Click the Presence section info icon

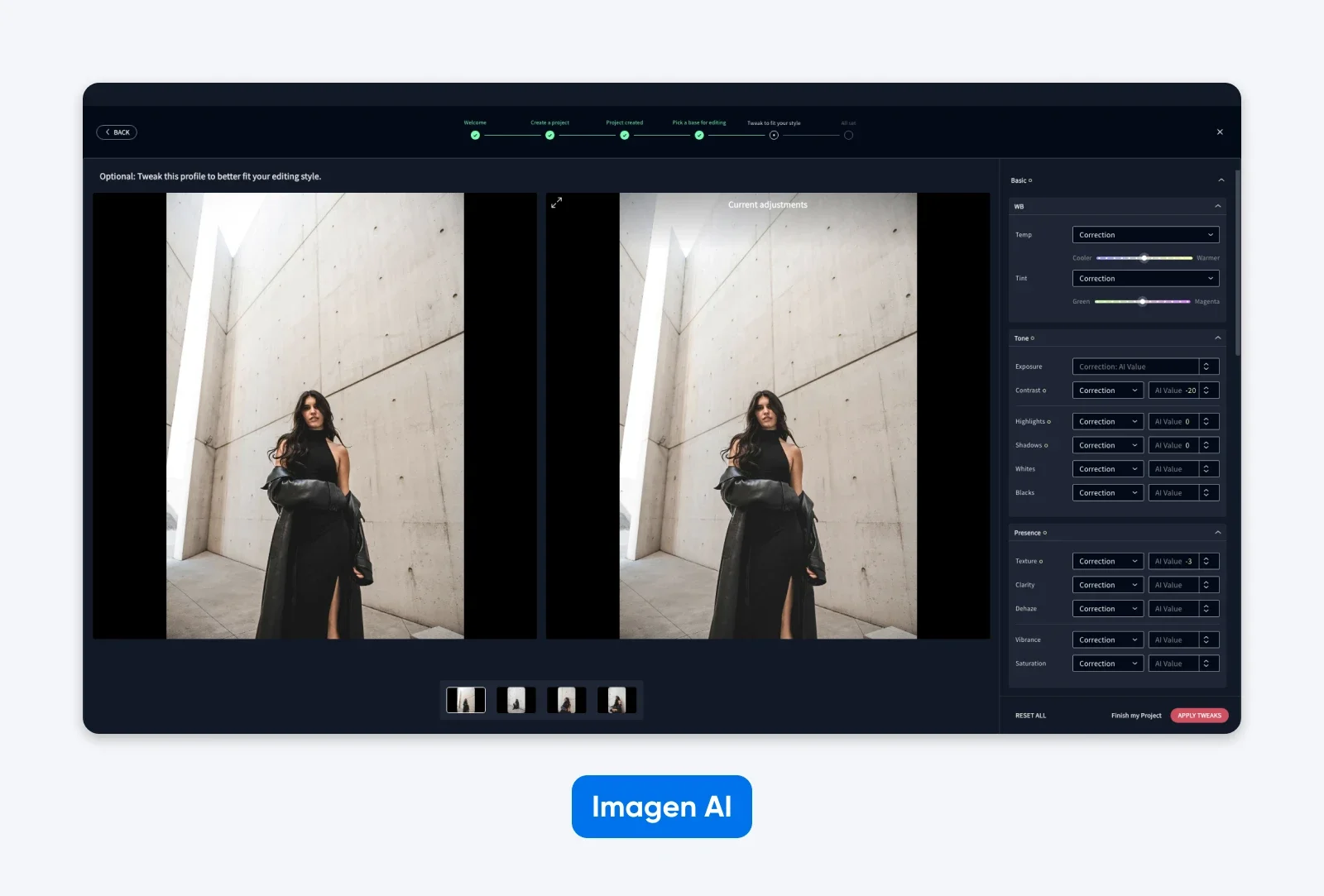coord(1045,533)
